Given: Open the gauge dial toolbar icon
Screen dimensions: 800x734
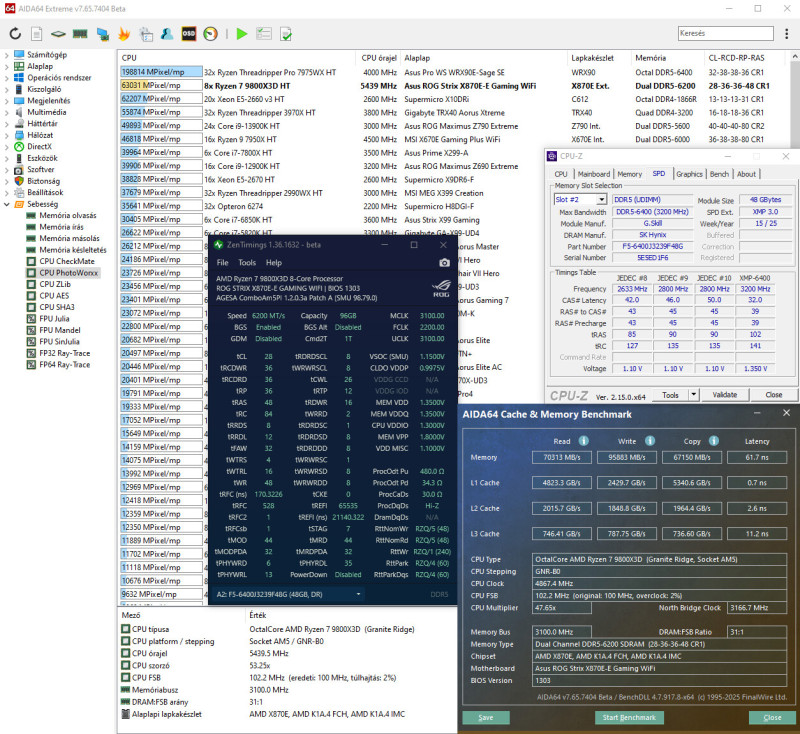Looking at the screenshot, I should point(210,34).
